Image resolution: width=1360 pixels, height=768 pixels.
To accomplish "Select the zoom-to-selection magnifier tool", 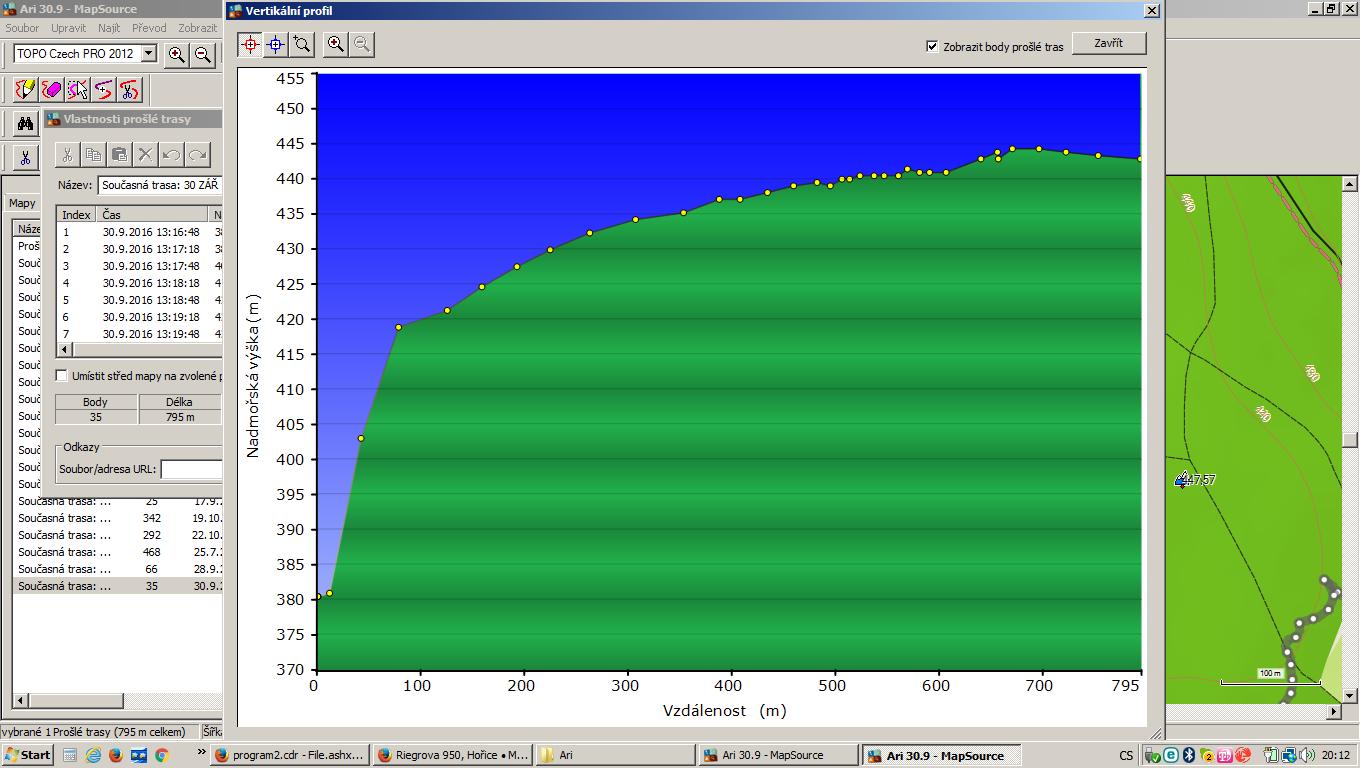I will point(302,44).
